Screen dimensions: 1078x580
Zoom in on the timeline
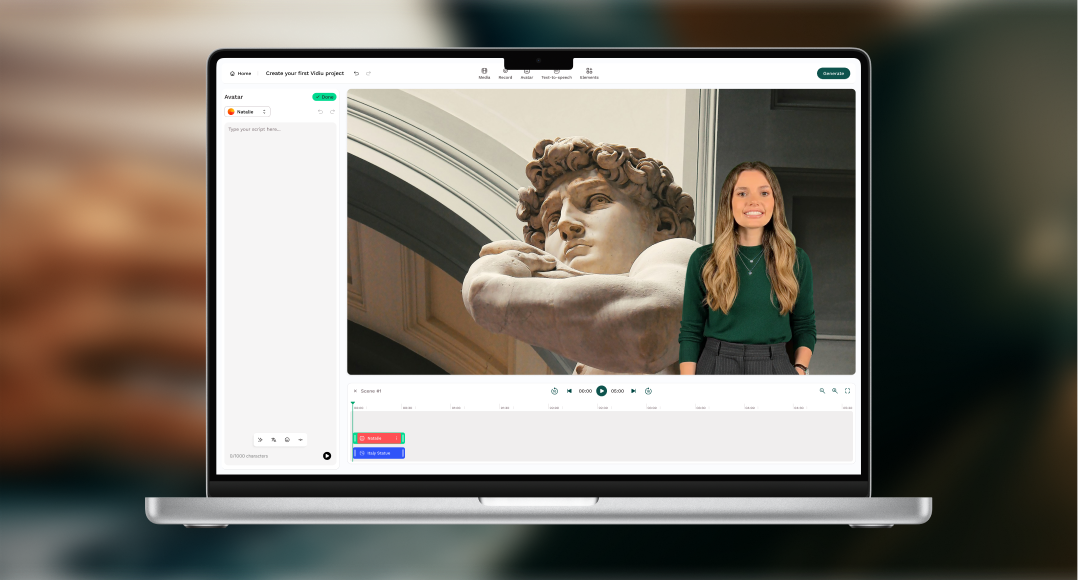[835, 391]
